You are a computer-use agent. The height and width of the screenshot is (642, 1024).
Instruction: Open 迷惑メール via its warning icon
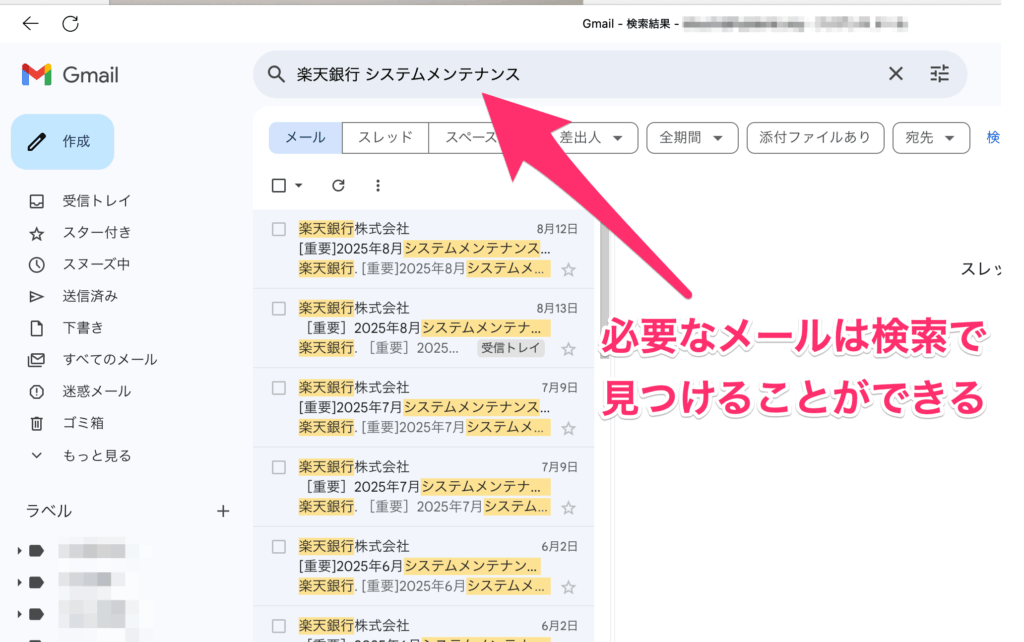click(x=37, y=392)
